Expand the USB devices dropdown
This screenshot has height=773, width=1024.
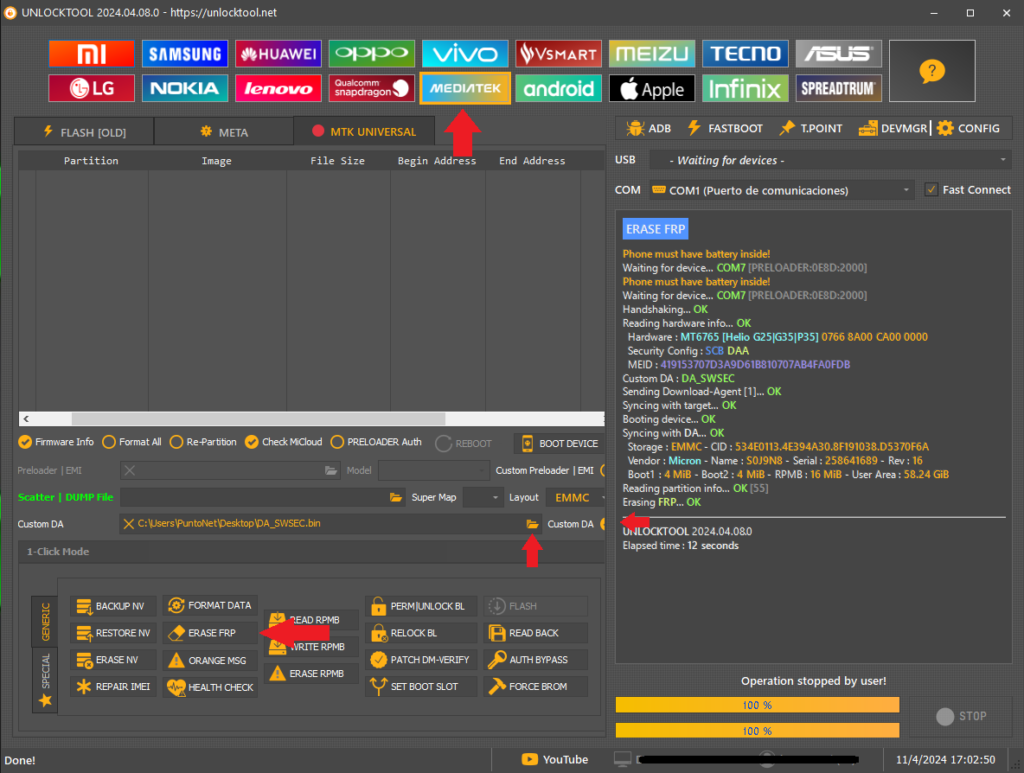coord(829,160)
